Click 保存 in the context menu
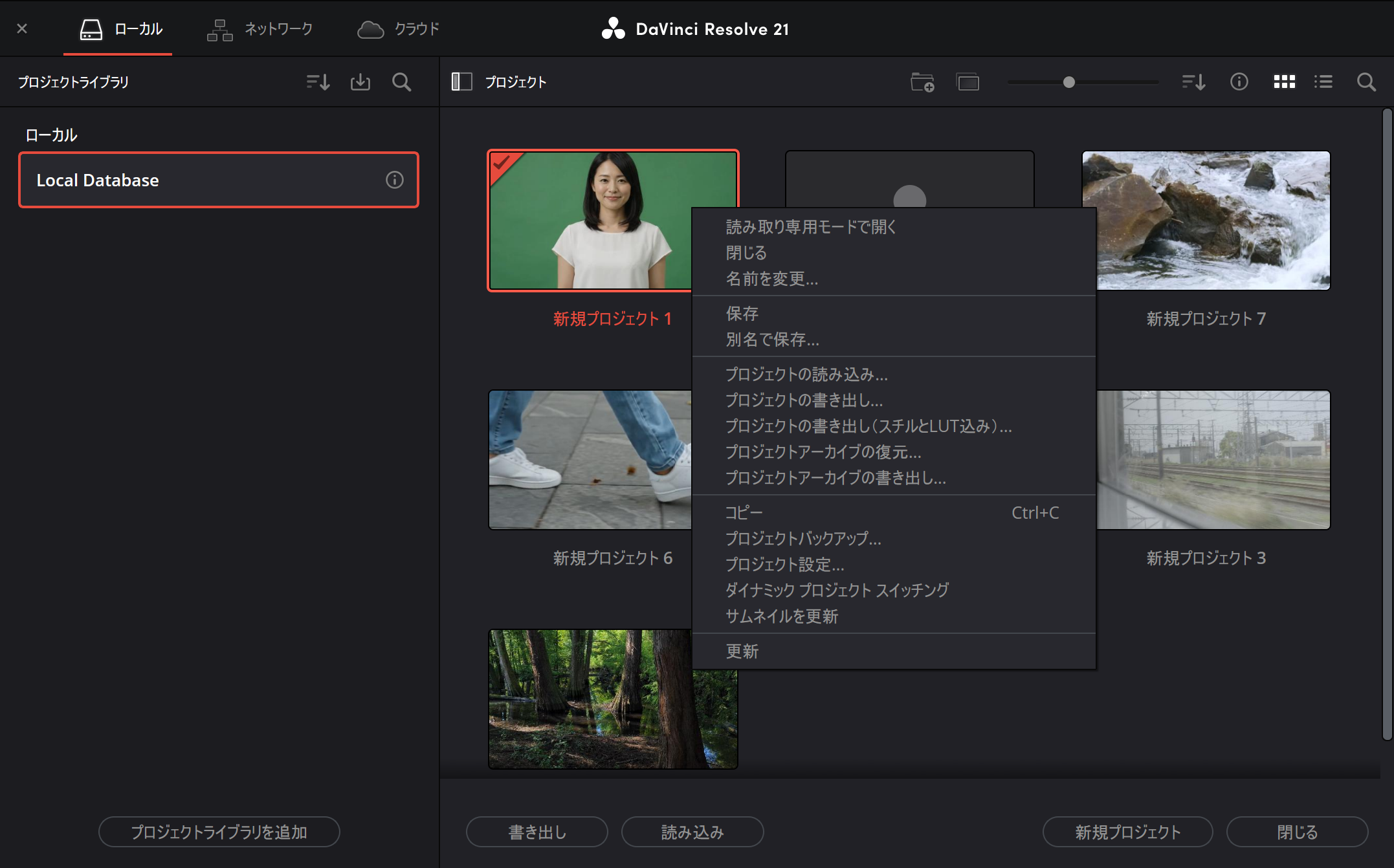This screenshot has height=868, width=1394. pos(894,314)
